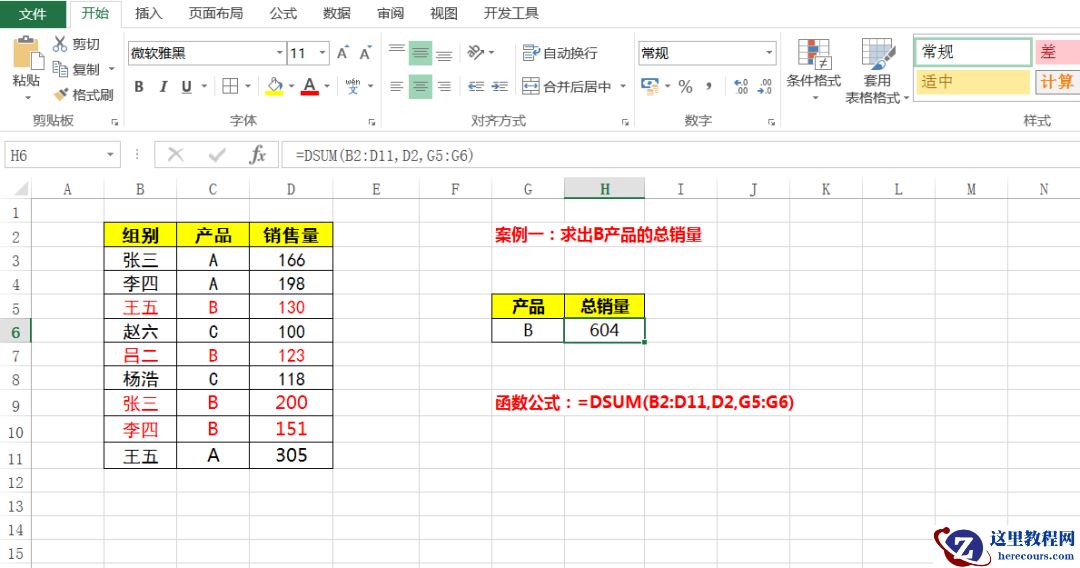Image resolution: width=1080 pixels, height=568 pixels.
Task: Increase font size with larger A icon
Action: (342, 53)
